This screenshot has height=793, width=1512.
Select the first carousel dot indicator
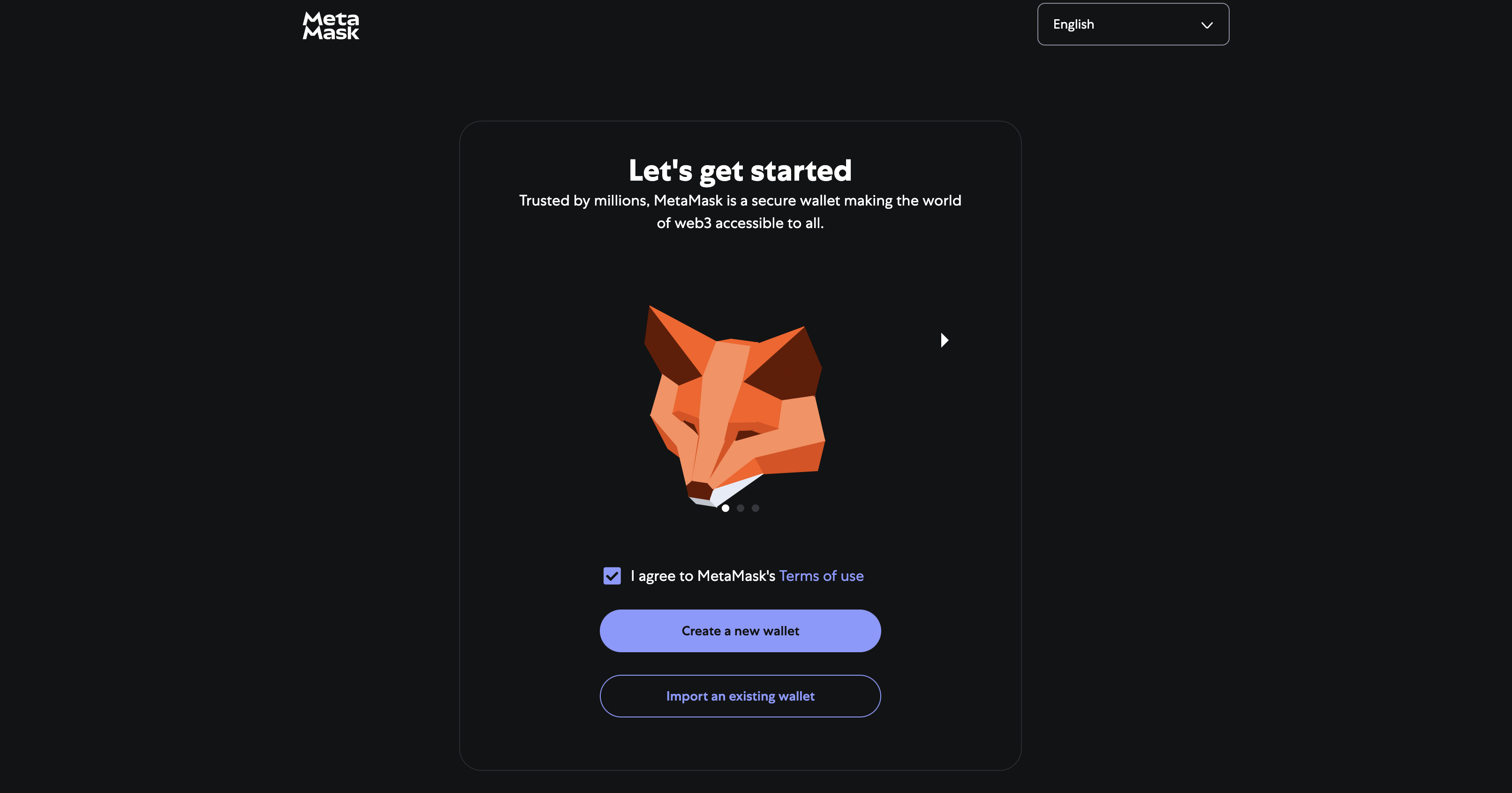726,508
